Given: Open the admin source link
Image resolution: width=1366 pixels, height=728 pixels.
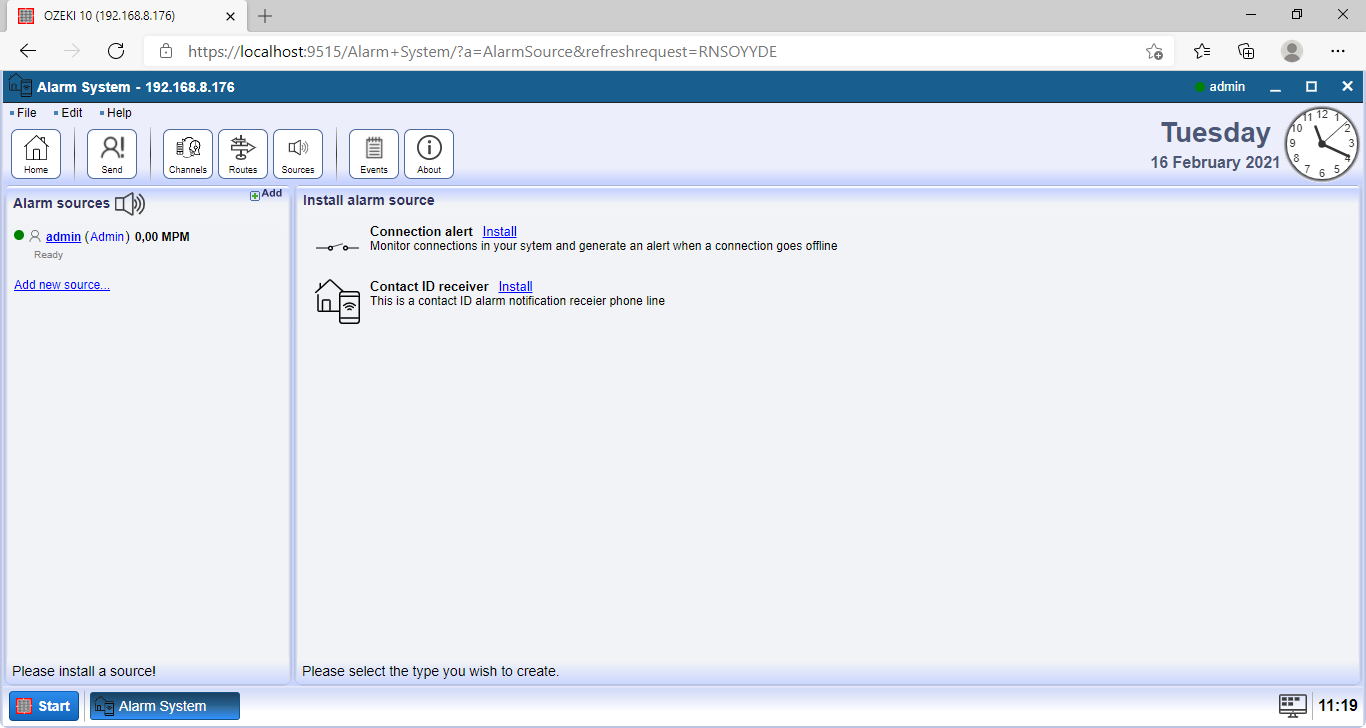Looking at the screenshot, I should point(63,237).
